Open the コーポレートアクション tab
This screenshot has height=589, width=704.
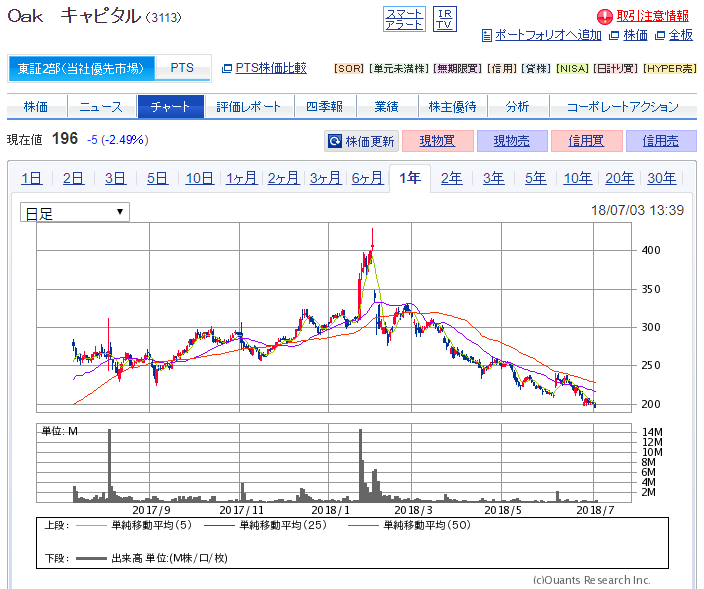(x=623, y=107)
